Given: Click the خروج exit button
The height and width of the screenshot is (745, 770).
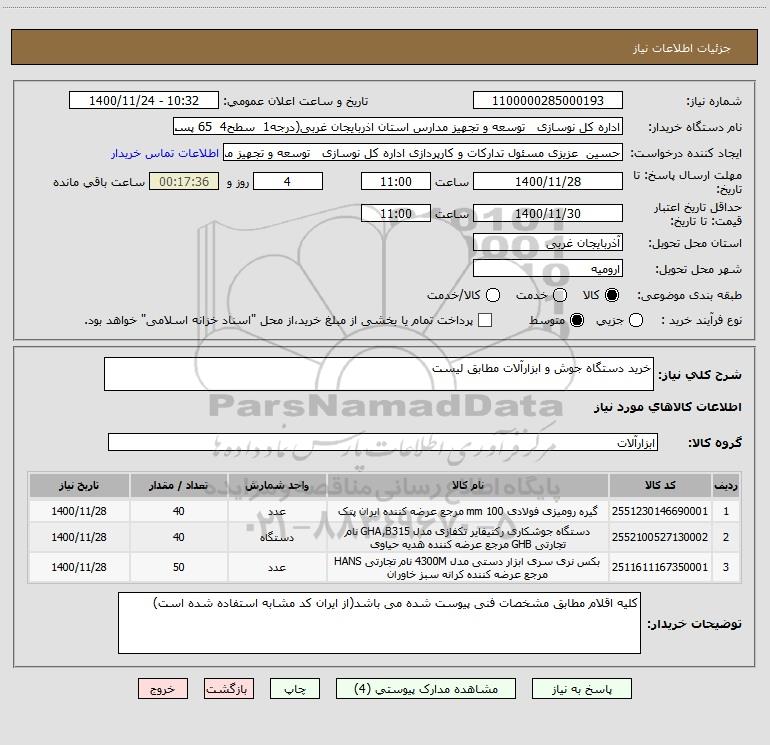Looking at the screenshot, I should pyautogui.click(x=163, y=689).
